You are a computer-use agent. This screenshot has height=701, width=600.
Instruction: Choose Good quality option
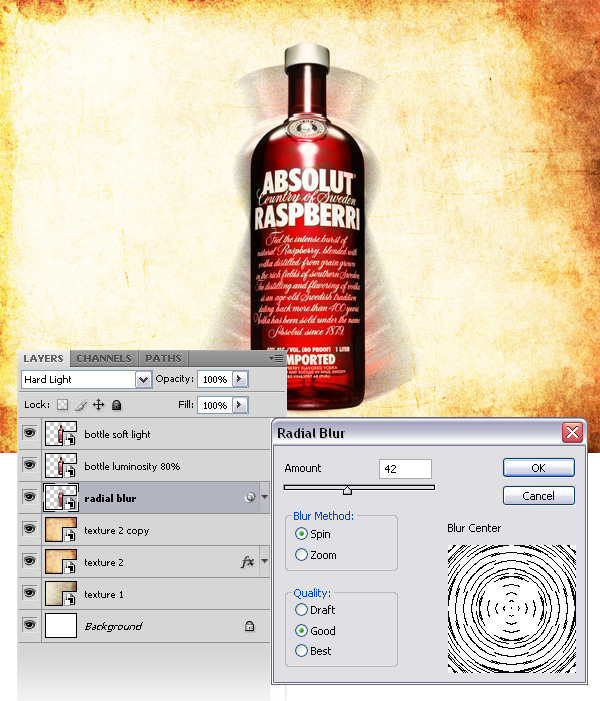[x=301, y=631]
